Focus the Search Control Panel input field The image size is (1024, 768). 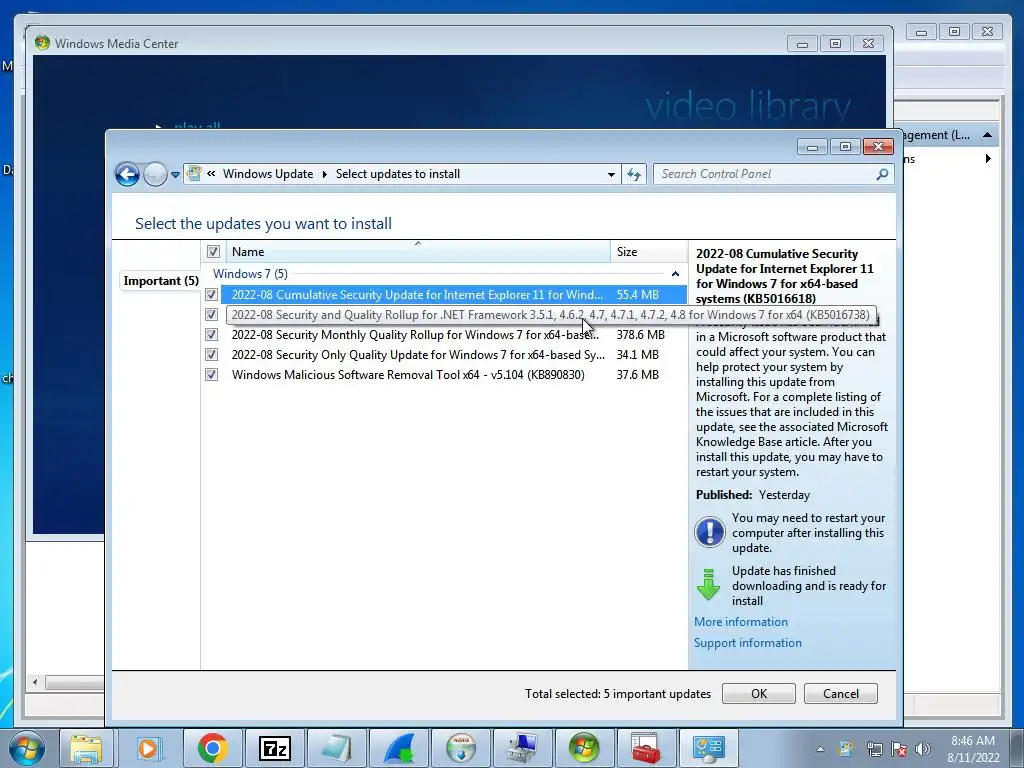tap(766, 174)
